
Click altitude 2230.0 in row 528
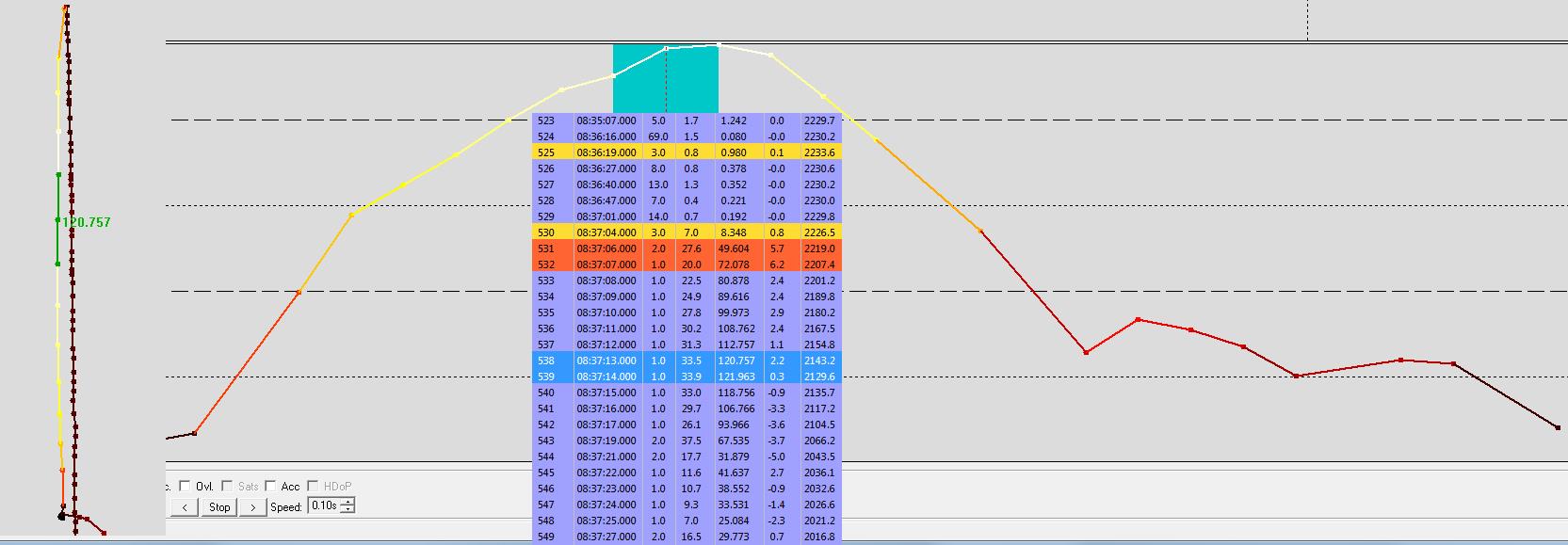pos(819,200)
